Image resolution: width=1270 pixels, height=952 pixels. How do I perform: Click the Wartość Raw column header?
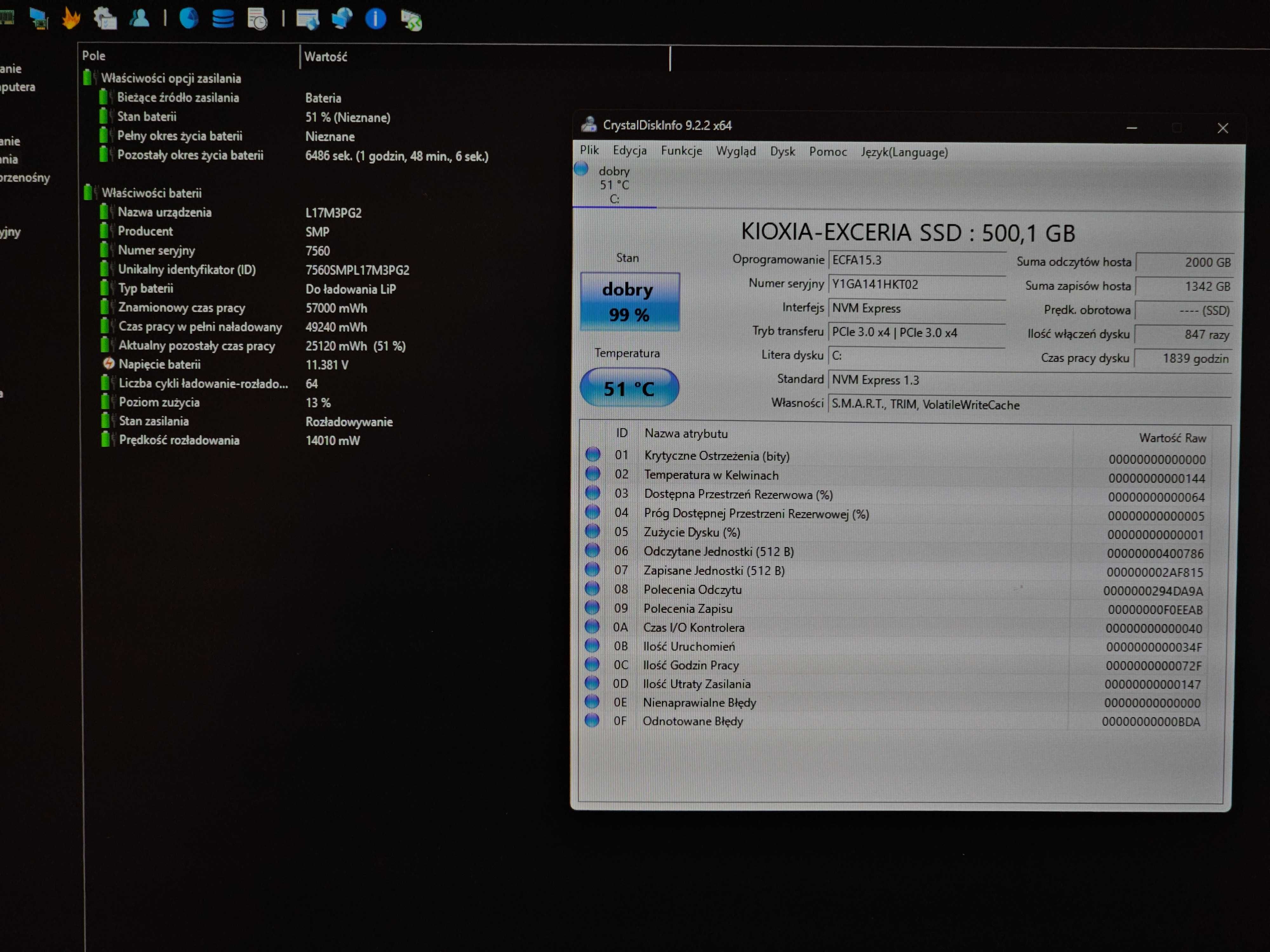[x=1172, y=438]
